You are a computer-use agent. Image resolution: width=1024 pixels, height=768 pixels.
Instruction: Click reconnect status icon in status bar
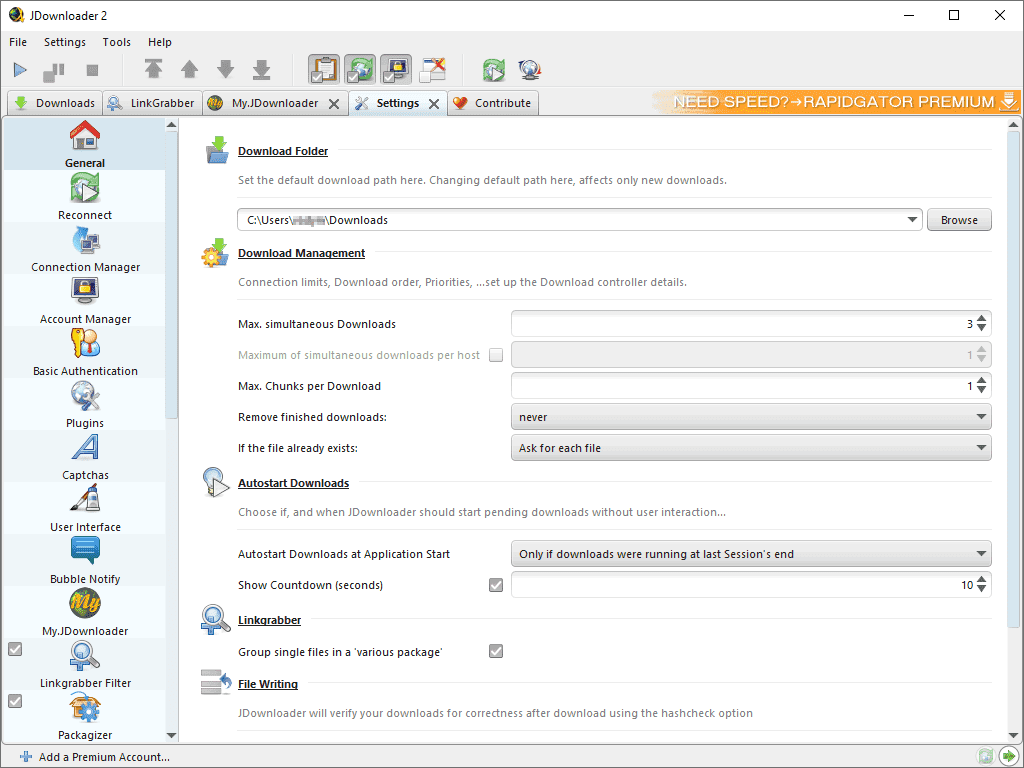pyautogui.click(x=985, y=756)
